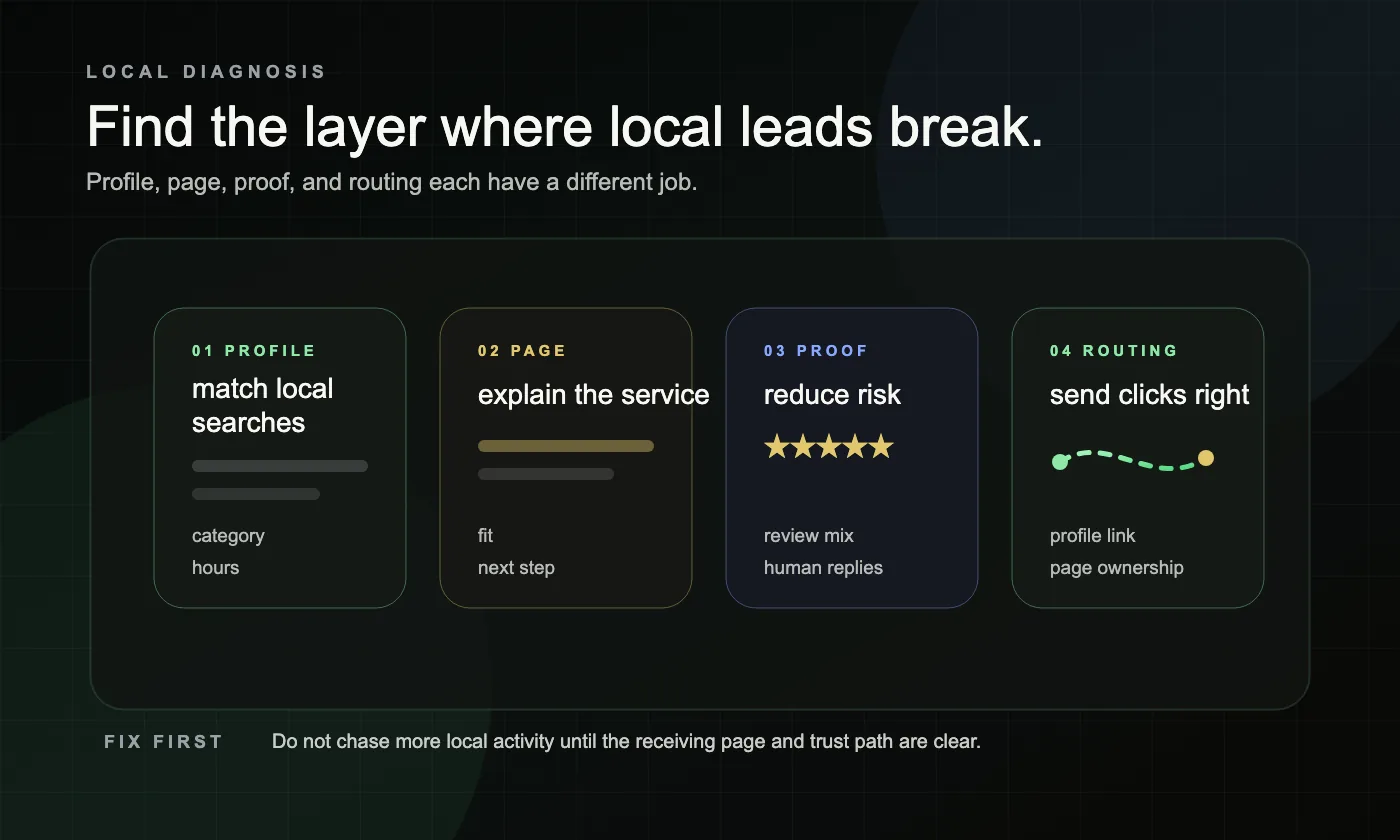Viewport: 1400px width, 840px height.
Task: Click 'human replies' in the Proof card
Action: coord(823,568)
